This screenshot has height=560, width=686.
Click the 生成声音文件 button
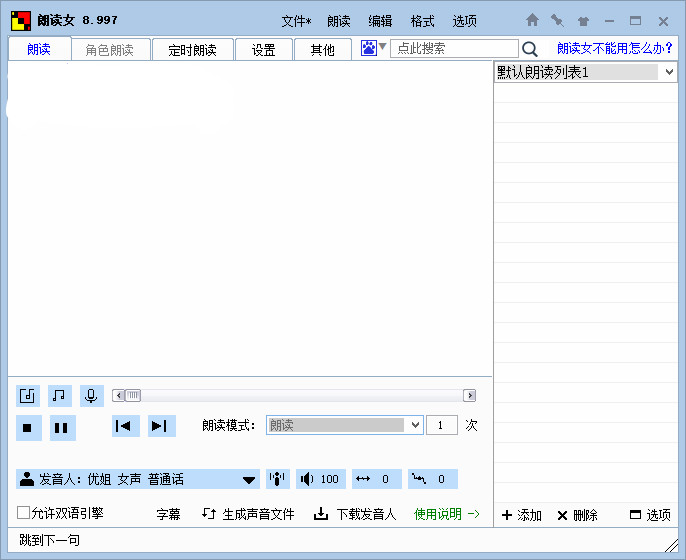(249, 514)
